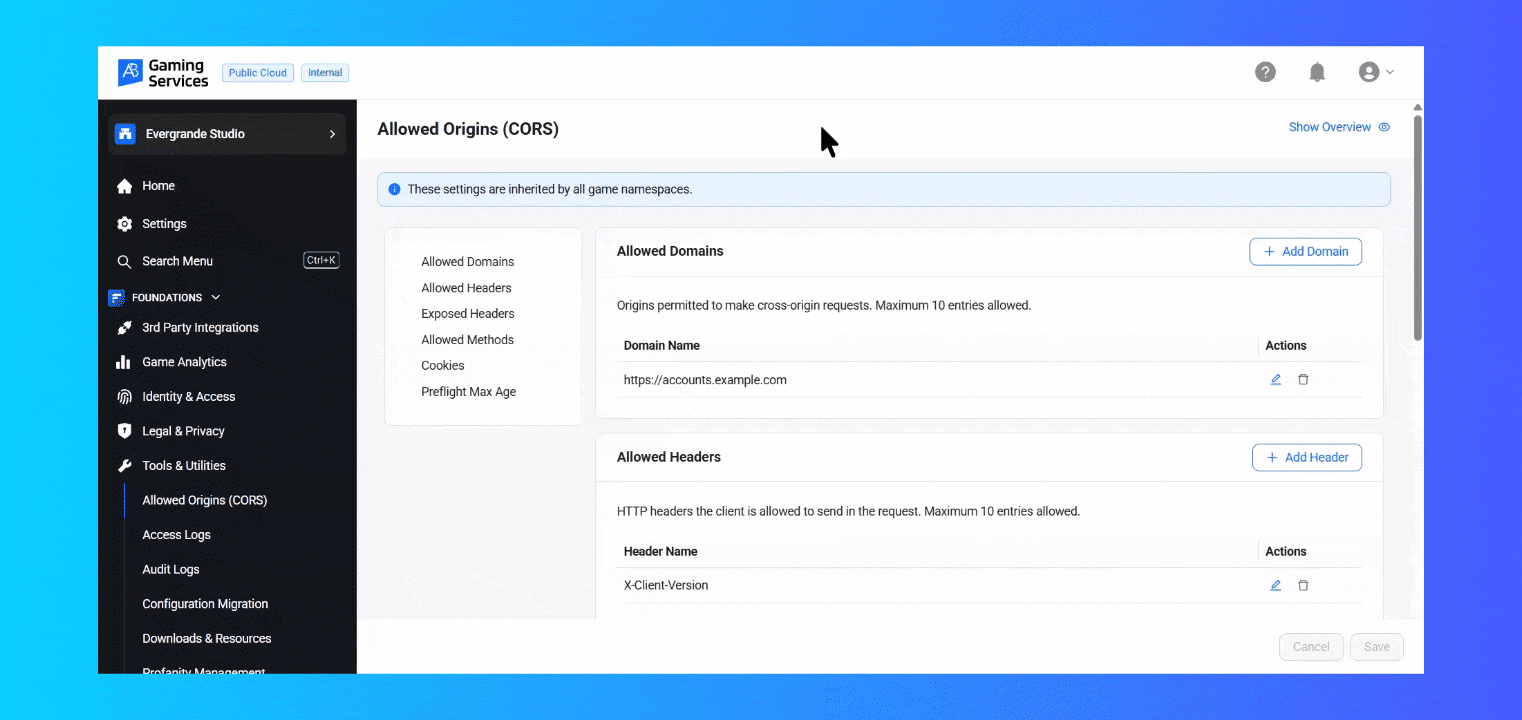The image size is (1522, 720).
Task: Click the info icon in the banner
Action: (x=394, y=189)
